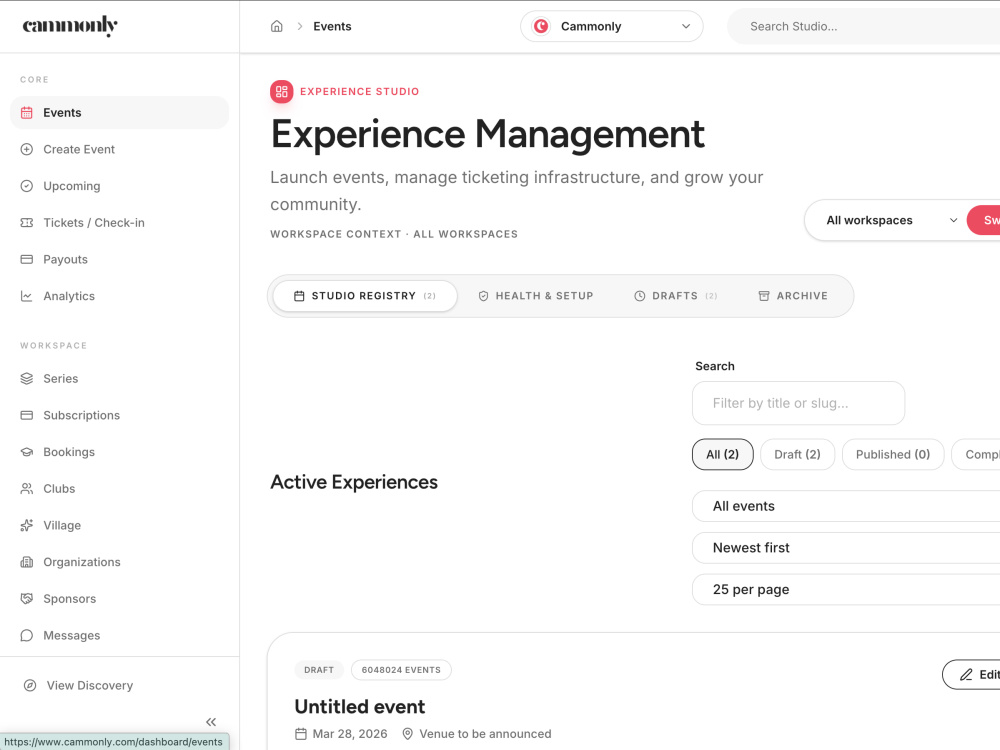1000x750 pixels.
Task: Open the Organizations page
Action: 119,562
